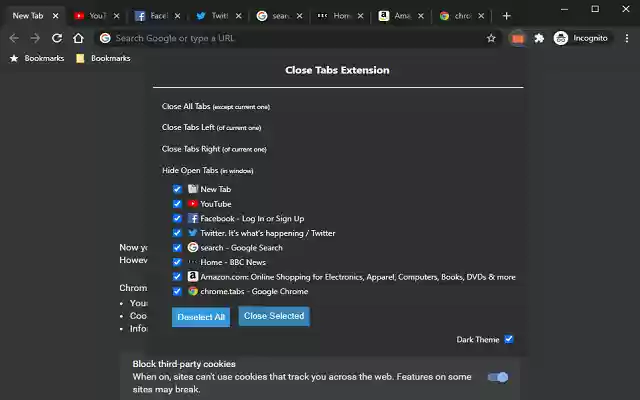Click 'Twitter. It's what's happening / Twitter' text
640x400 pixels.
[x=268, y=233]
